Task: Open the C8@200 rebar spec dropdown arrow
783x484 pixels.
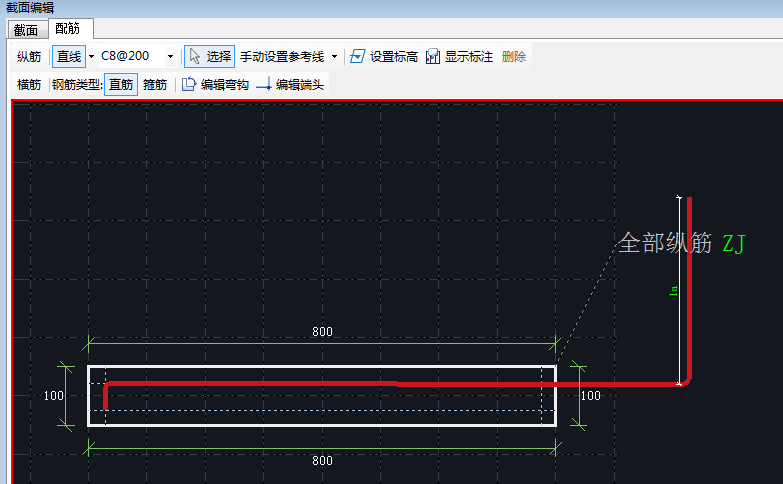Action: [x=170, y=56]
